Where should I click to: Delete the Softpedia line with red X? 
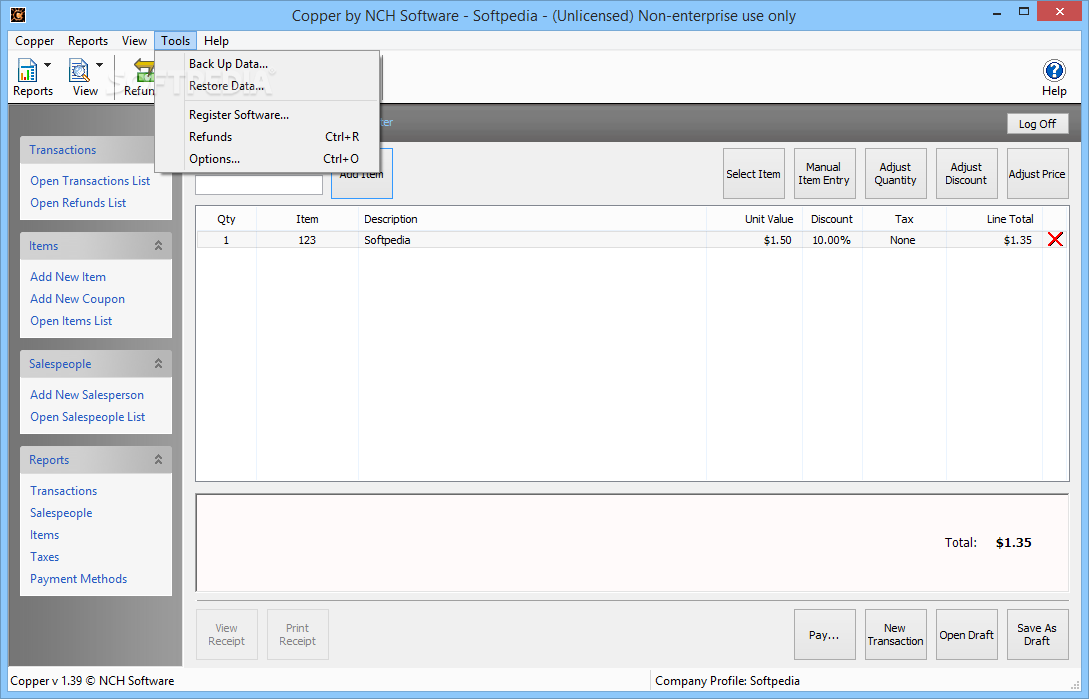click(x=1055, y=240)
